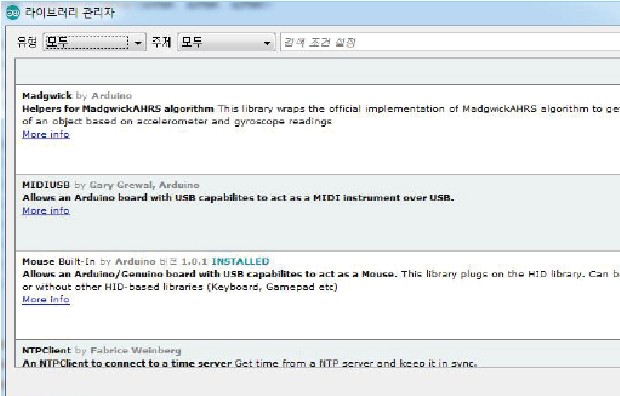This screenshot has width=620, height=396.
Task: Click the Madgwick description text
Action: pyautogui.click(x=321, y=115)
